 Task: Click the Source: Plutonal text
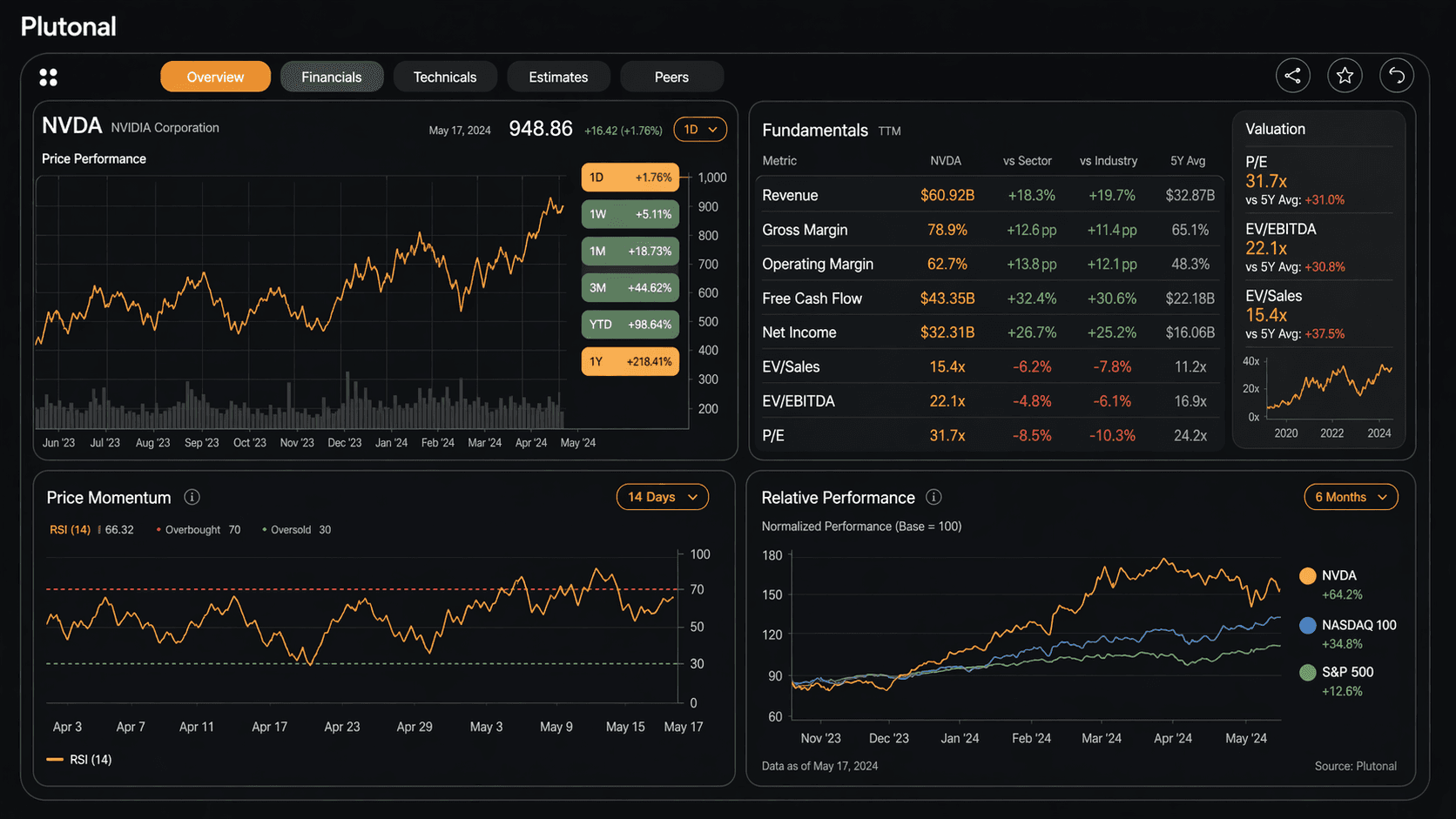pyautogui.click(x=1356, y=766)
